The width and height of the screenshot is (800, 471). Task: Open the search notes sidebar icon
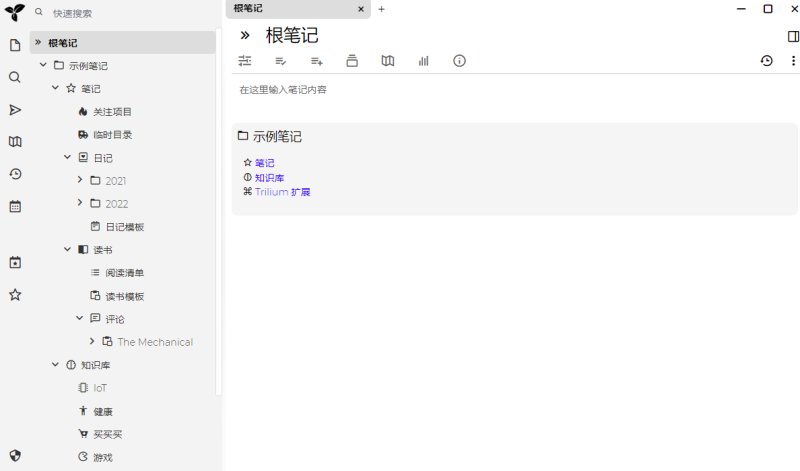[x=15, y=78]
